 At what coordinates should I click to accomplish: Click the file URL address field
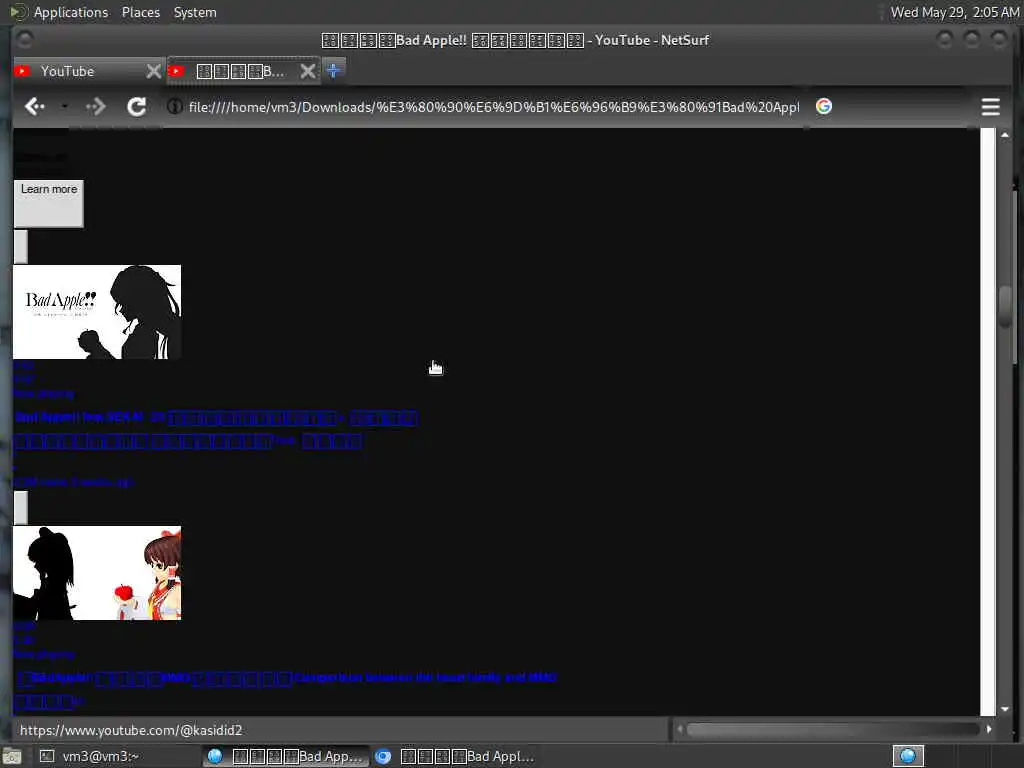pyautogui.click(x=493, y=107)
